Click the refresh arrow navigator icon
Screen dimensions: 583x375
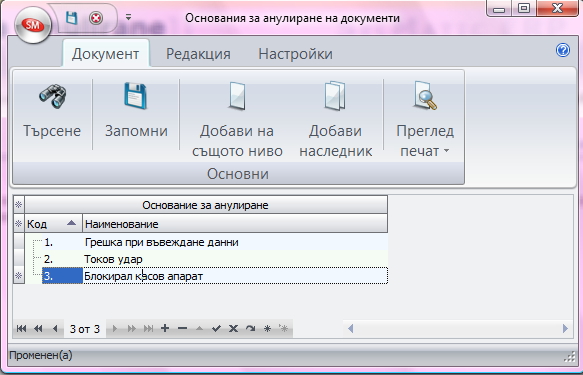250,329
